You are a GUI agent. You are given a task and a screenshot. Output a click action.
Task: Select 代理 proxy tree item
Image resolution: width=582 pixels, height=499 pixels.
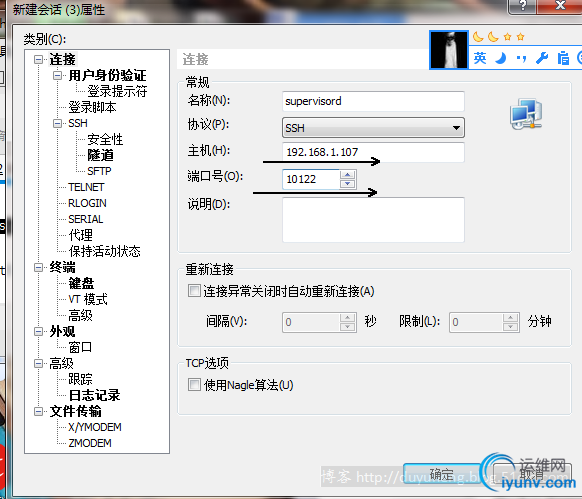pos(81,235)
